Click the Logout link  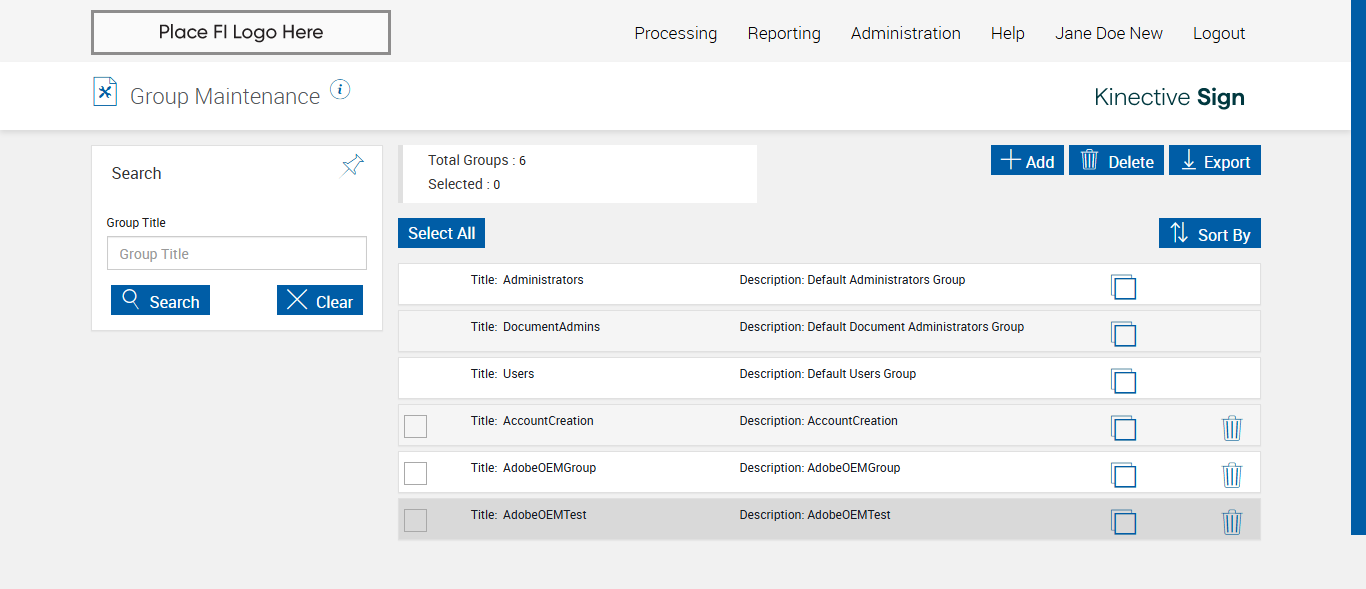click(x=1219, y=33)
